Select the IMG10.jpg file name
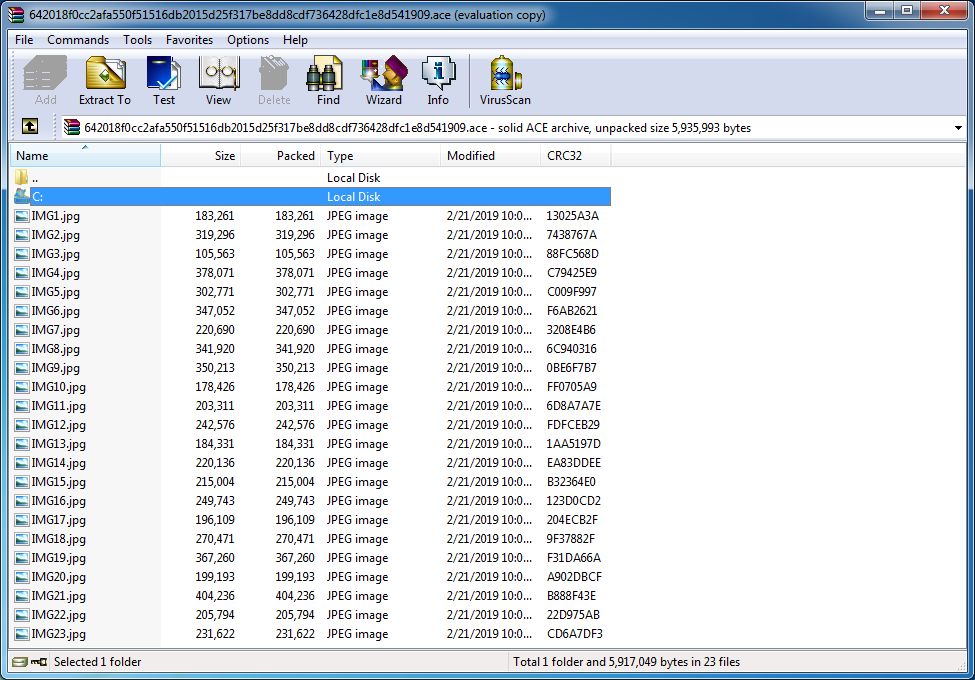 pyautogui.click(x=58, y=387)
